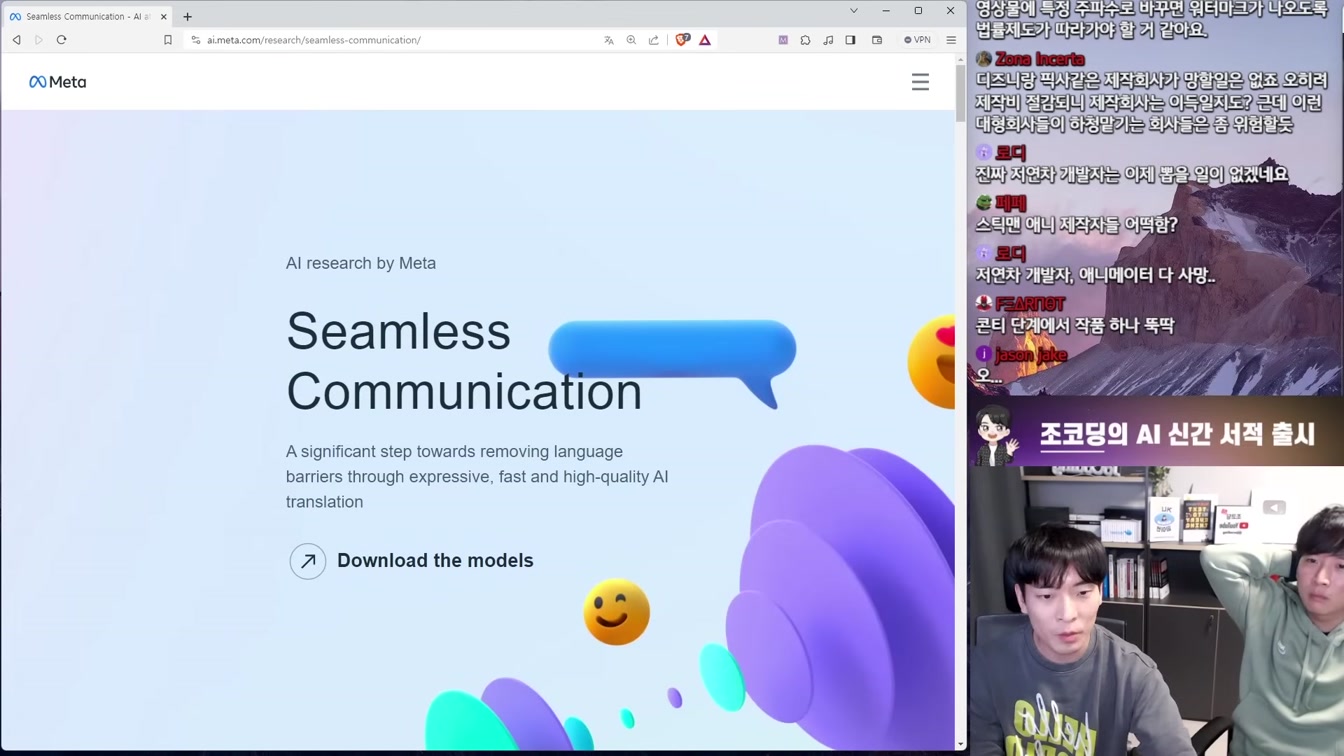Click the browser forward arrow
1344x756 pixels.
(x=39, y=40)
